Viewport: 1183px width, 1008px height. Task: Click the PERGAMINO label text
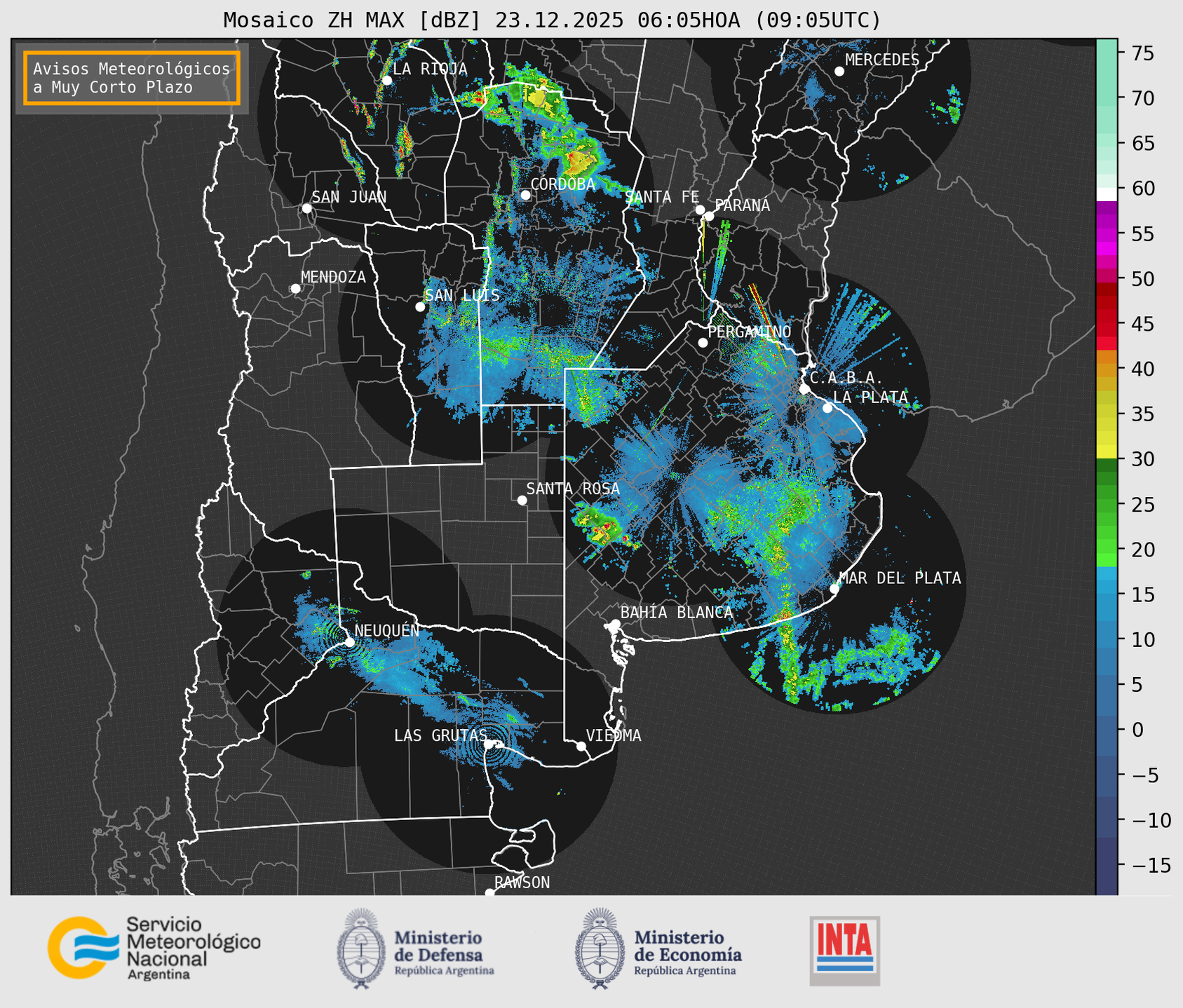point(750,332)
